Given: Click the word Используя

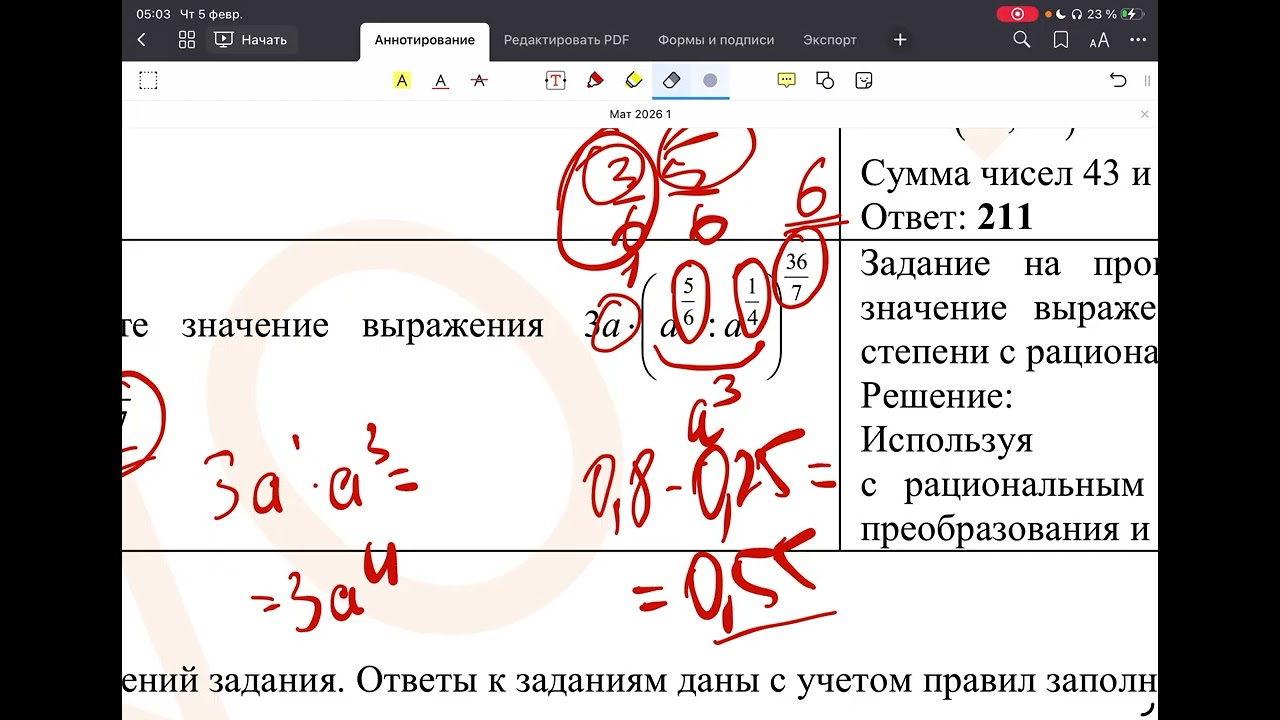Looking at the screenshot, I should point(946,441).
